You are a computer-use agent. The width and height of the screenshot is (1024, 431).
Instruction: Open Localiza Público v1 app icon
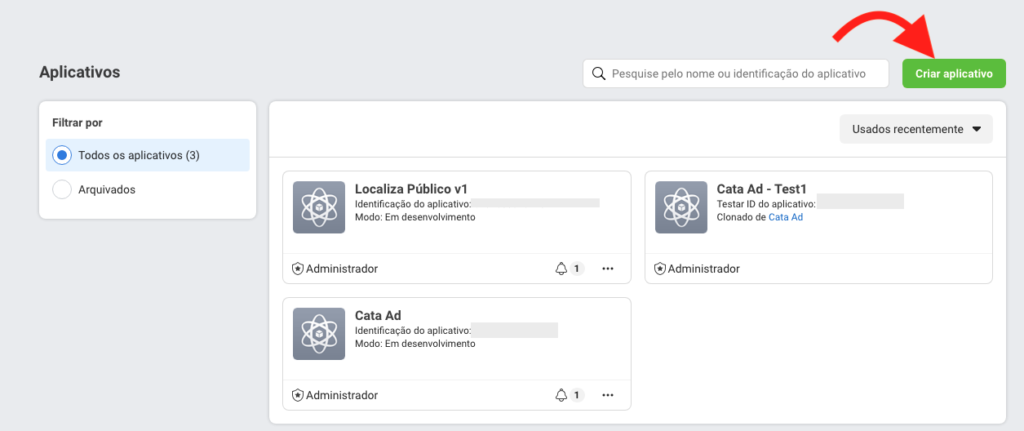(319, 207)
